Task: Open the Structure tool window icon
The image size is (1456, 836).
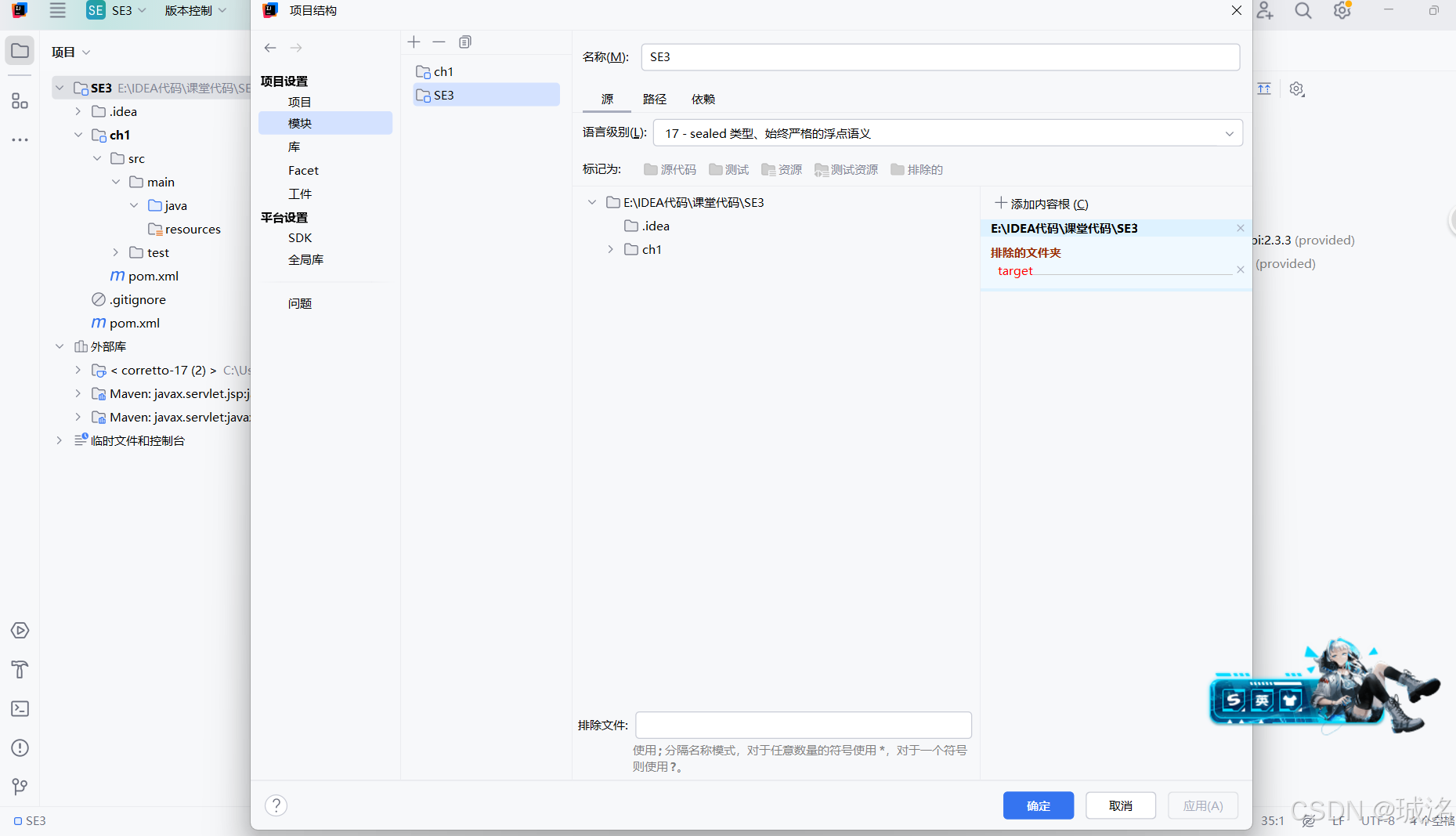Action: coord(20,100)
